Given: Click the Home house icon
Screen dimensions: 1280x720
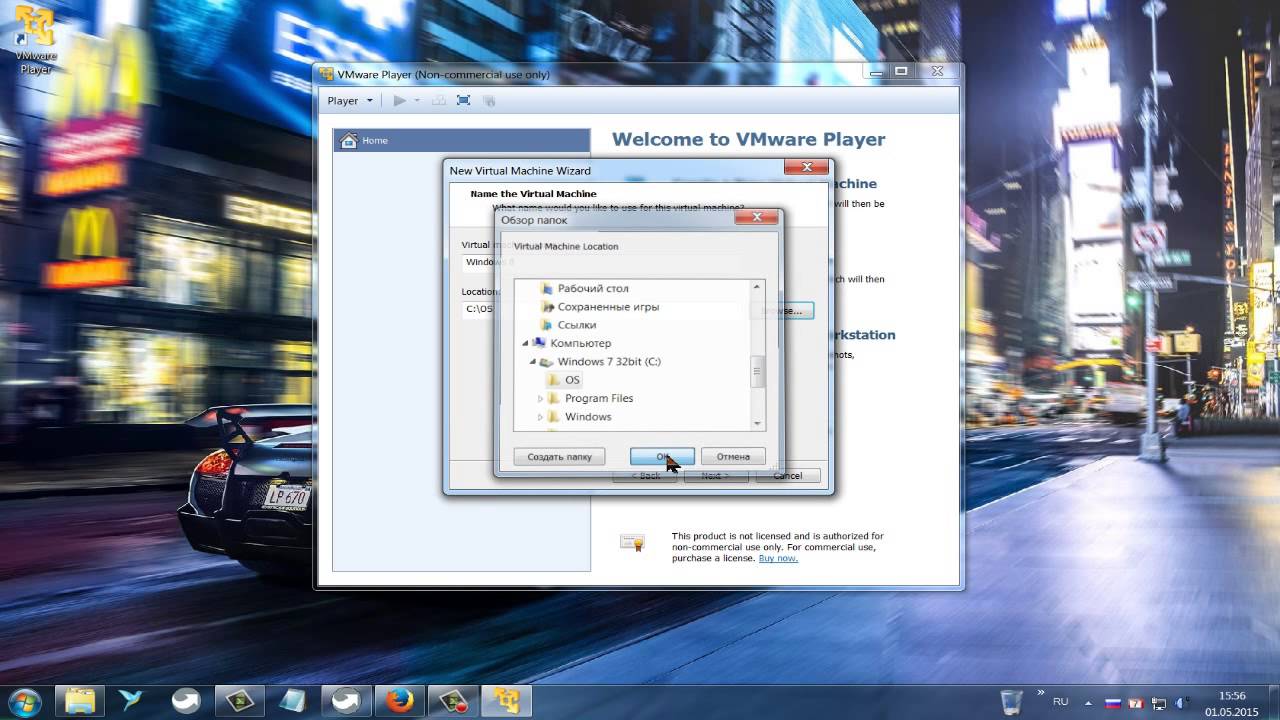Looking at the screenshot, I should (x=348, y=140).
